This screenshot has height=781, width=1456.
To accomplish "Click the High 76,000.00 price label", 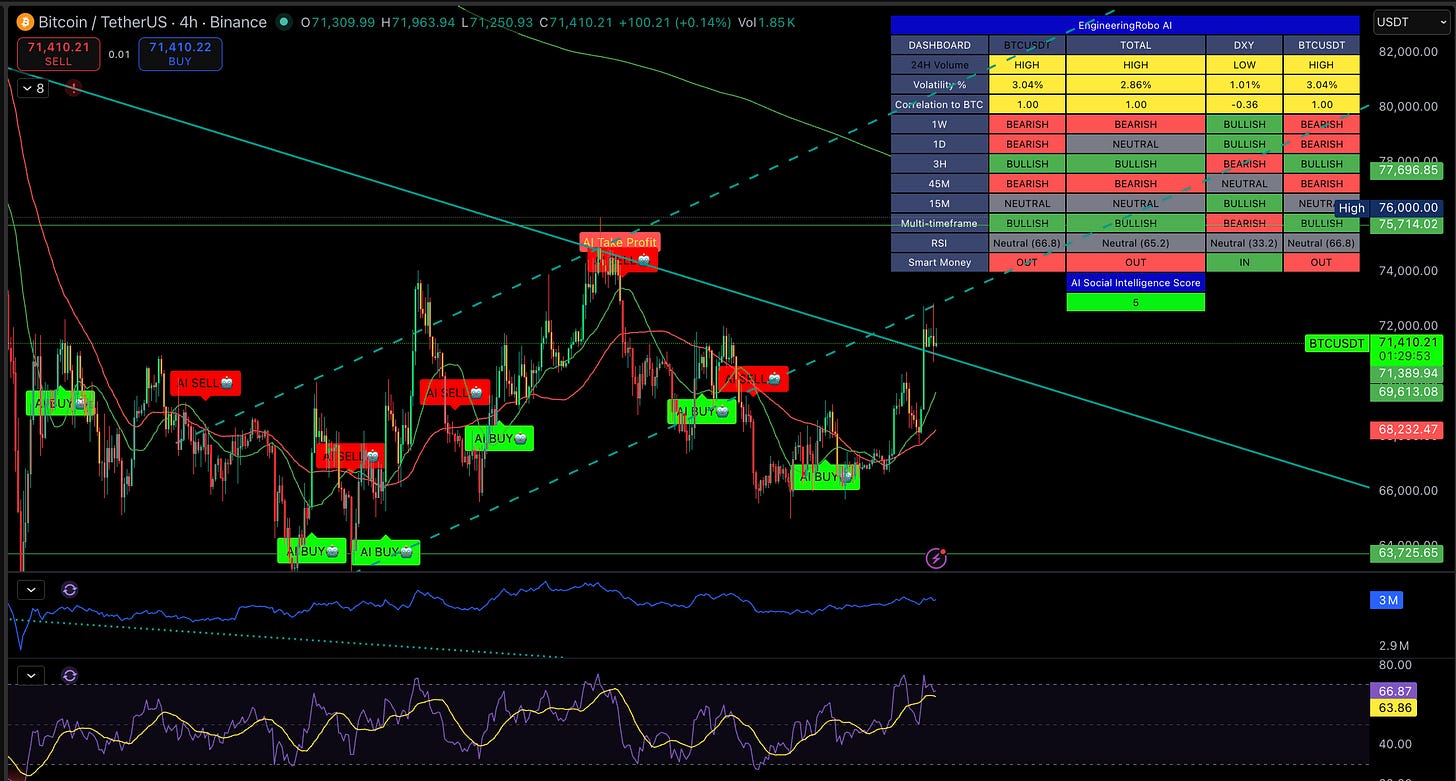I will (1390, 208).
